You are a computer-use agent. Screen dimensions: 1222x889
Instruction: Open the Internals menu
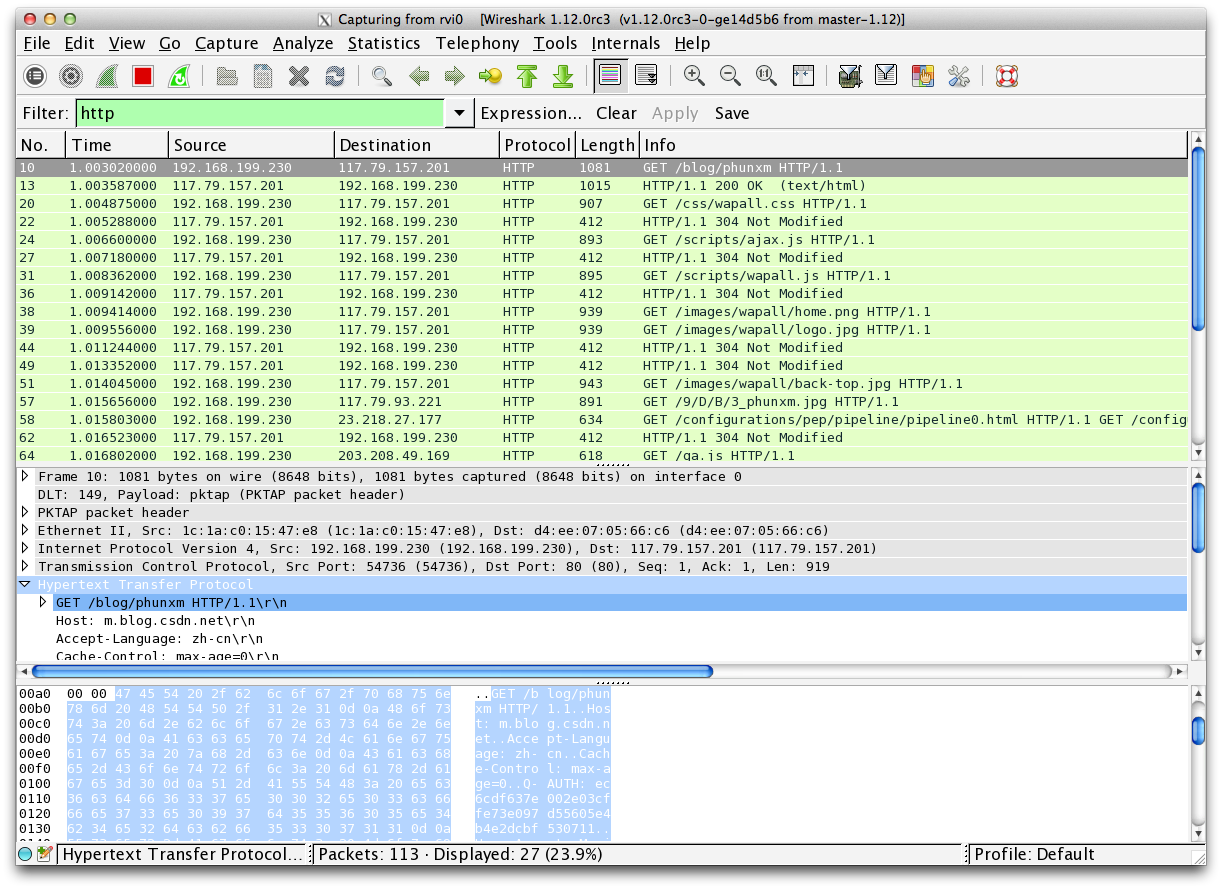(626, 43)
